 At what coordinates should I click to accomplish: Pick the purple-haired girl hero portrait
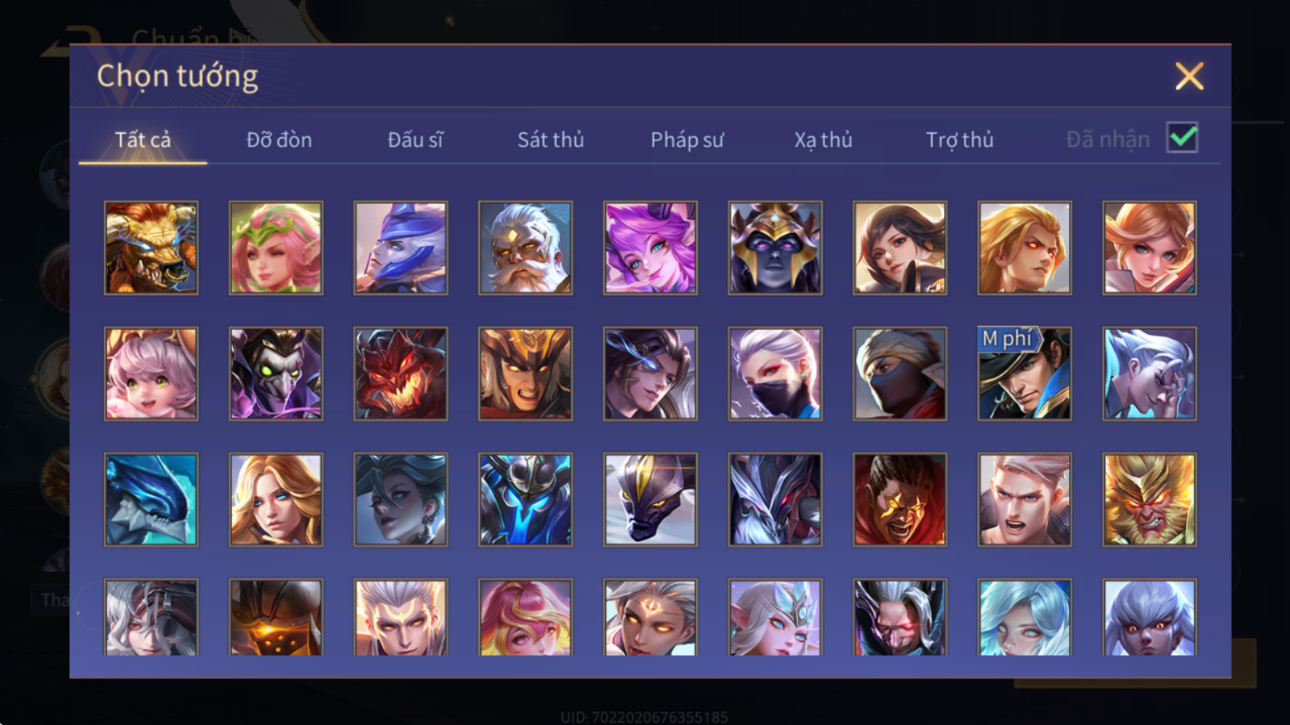650,248
